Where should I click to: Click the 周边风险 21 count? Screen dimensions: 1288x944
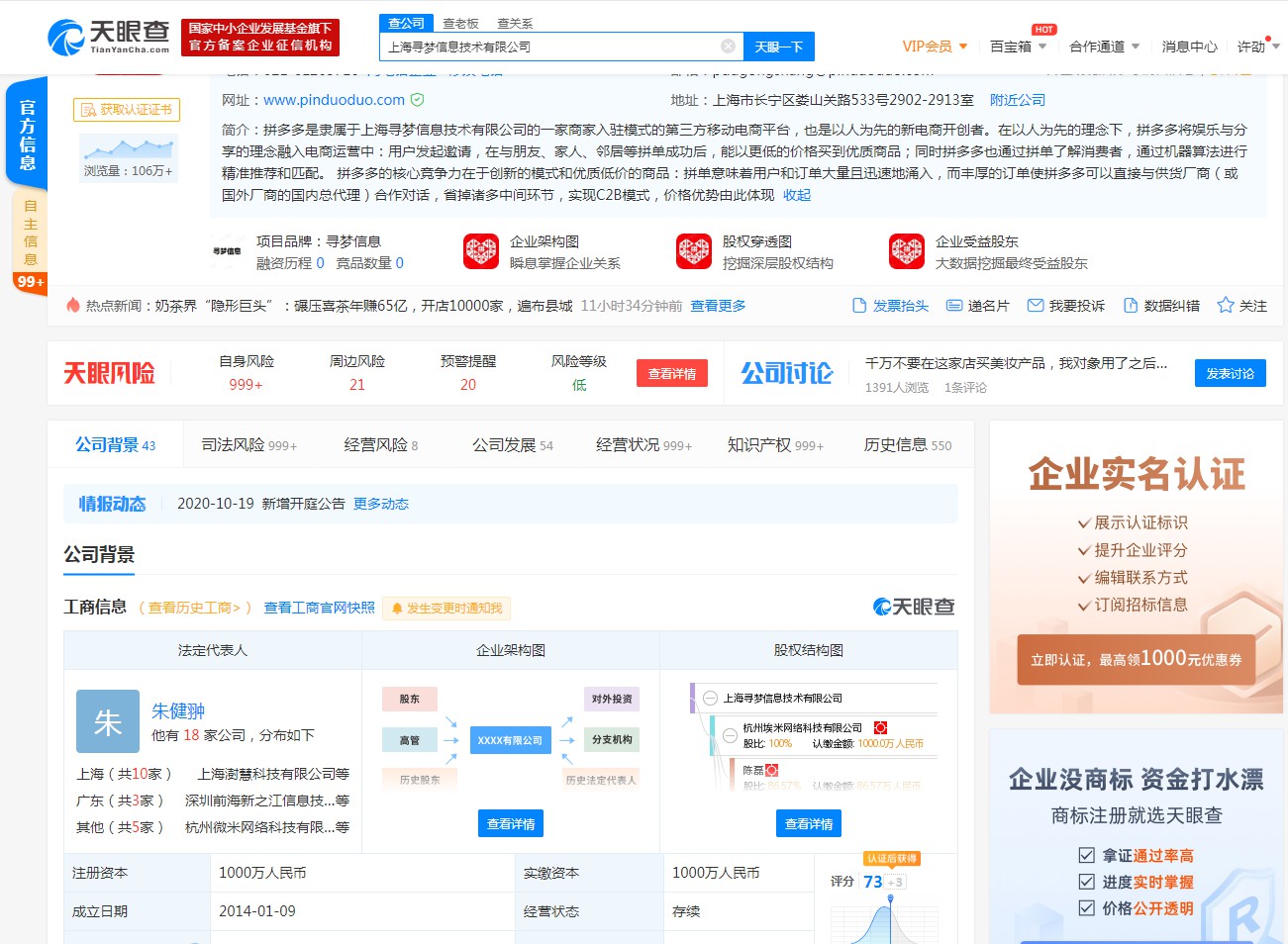pos(357,385)
